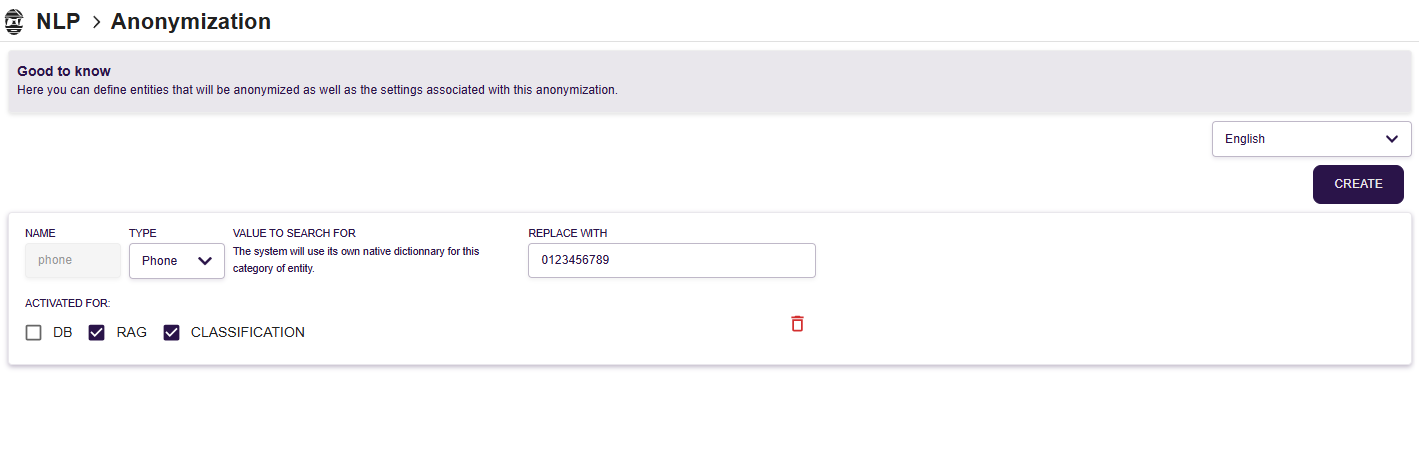Image resolution: width=1420 pixels, height=450 pixels.
Task: Click the CREATE button
Action: tap(1358, 184)
